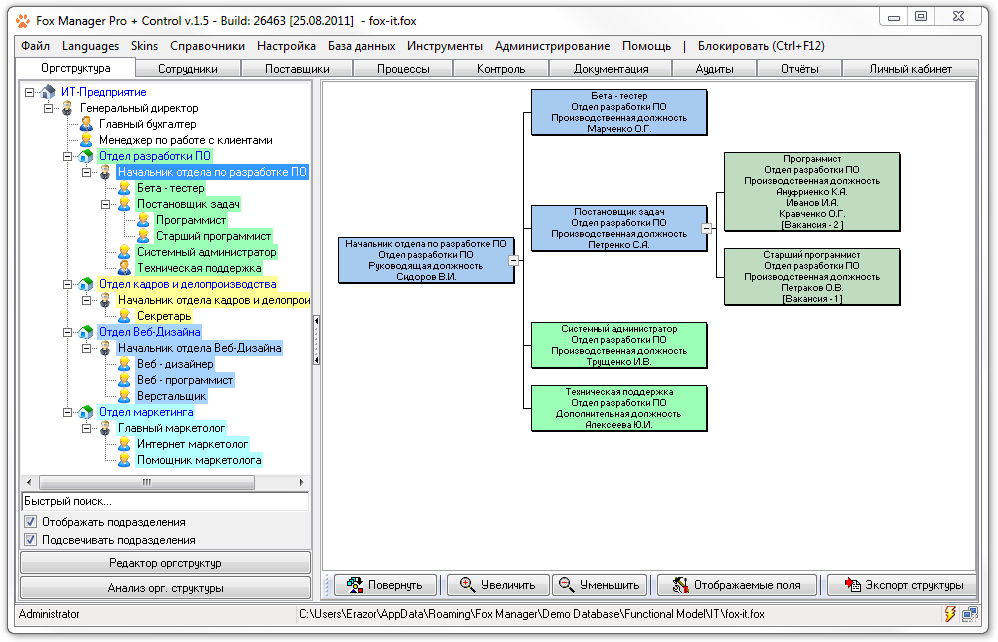The height and width of the screenshot is (642, 998).
Task: Click the Отдел кадров и делопроизводства department icon
Action: [86, 284]
